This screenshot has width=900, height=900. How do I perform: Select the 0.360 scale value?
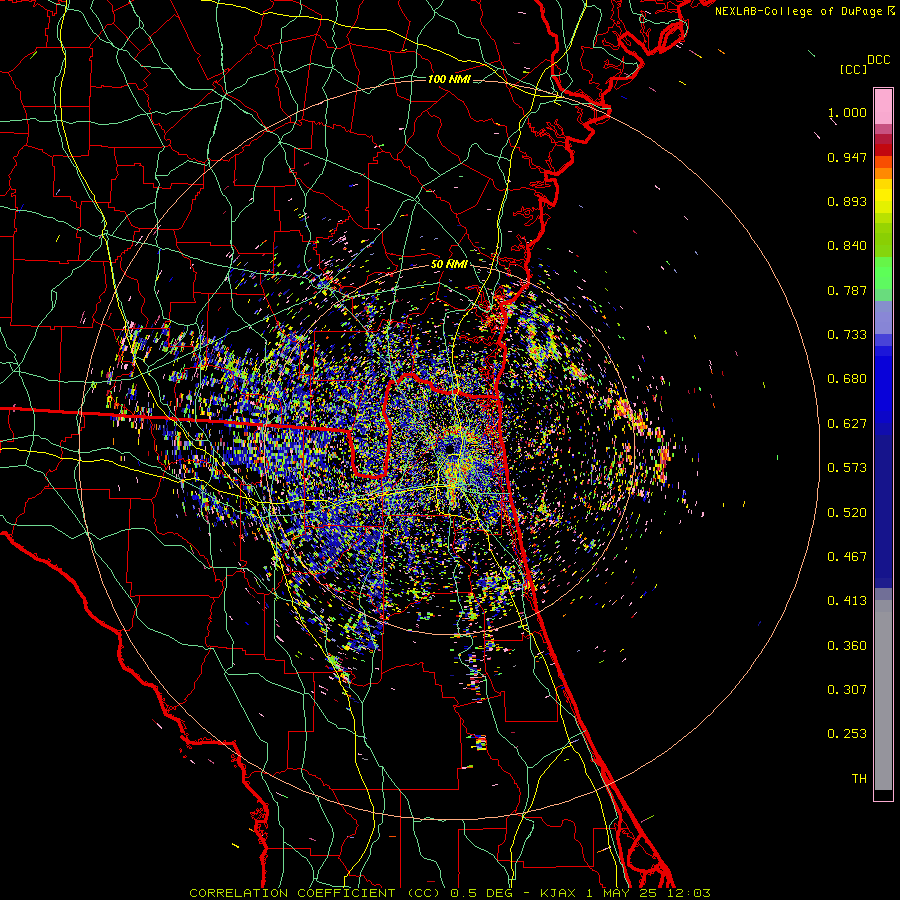pyautogui.click(x=847, y=646)
